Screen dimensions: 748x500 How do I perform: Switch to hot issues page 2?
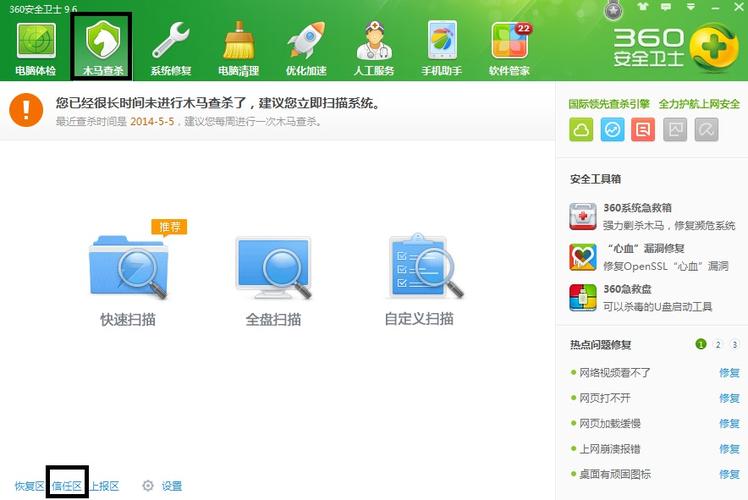point(718,344)
